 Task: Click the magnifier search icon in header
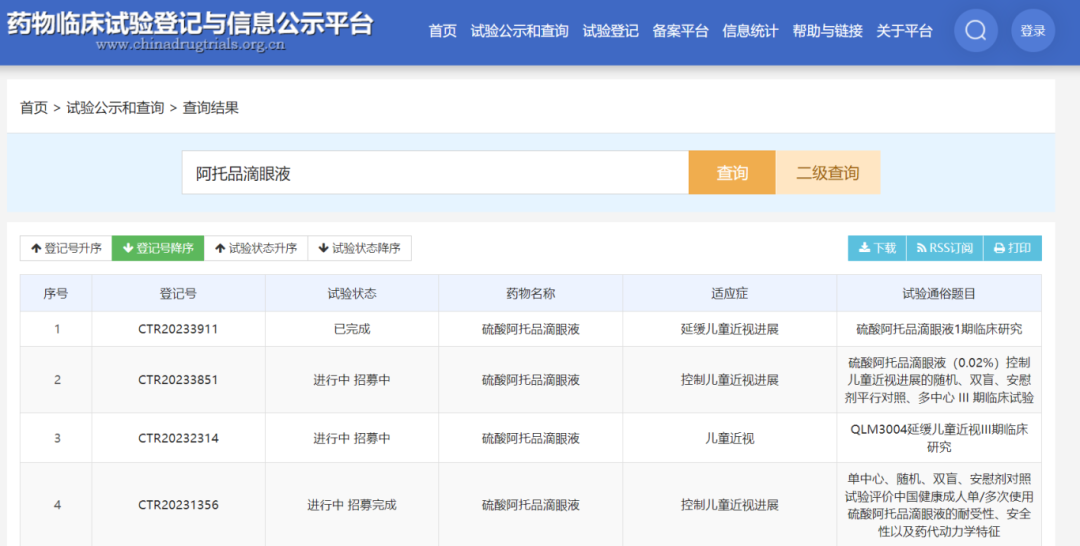975,30
